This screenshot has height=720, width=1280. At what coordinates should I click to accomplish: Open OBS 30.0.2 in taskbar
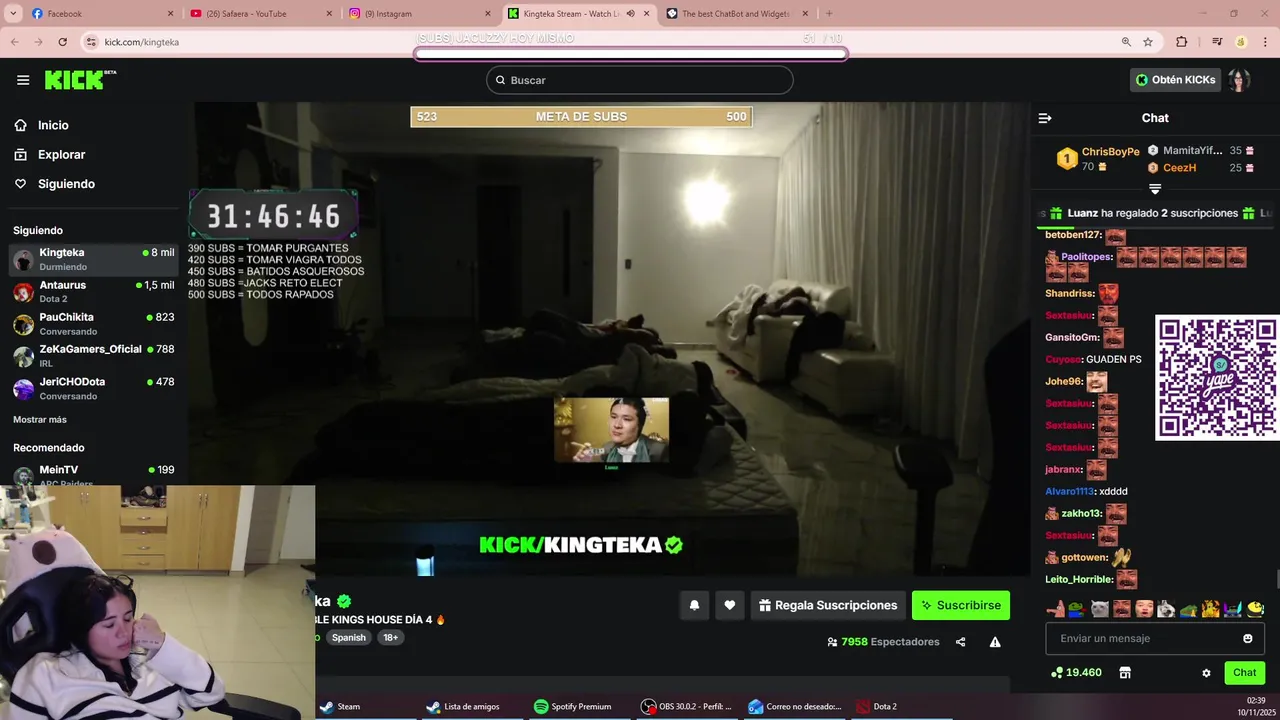[686, 706]
